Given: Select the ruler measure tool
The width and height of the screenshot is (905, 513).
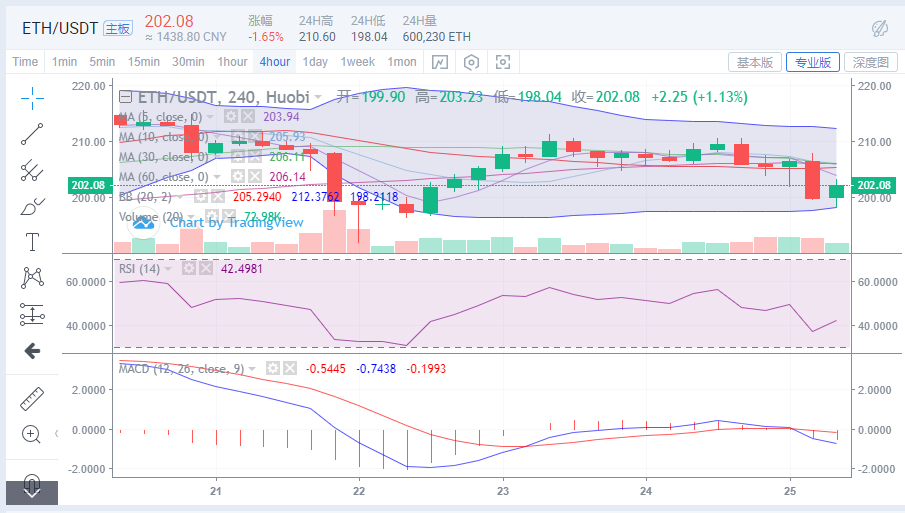Looking at the screenshot, I should click(x=32, y=399).
